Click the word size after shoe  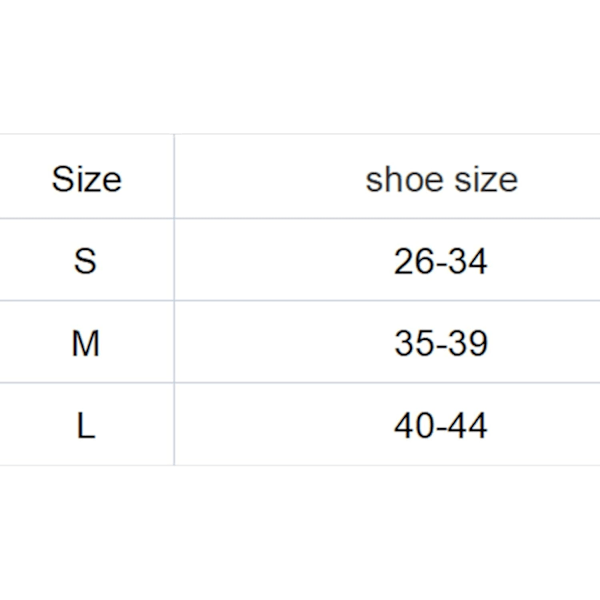486,180
